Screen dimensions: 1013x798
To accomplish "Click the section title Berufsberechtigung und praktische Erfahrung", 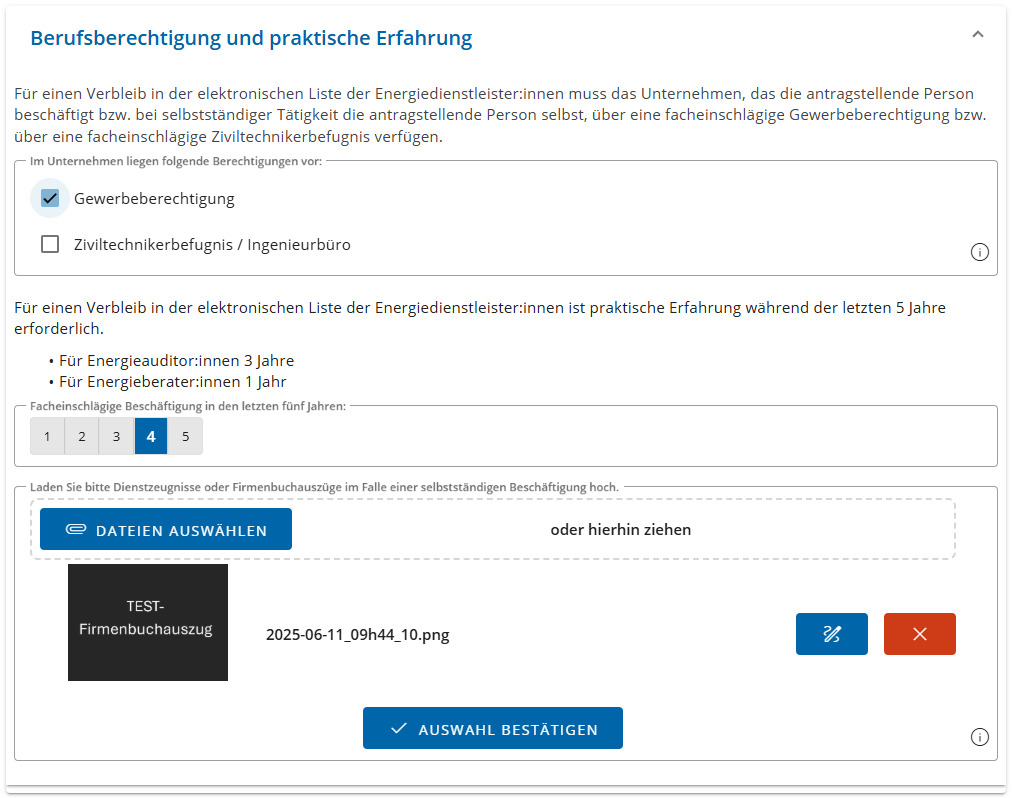I will click(251, 38).
